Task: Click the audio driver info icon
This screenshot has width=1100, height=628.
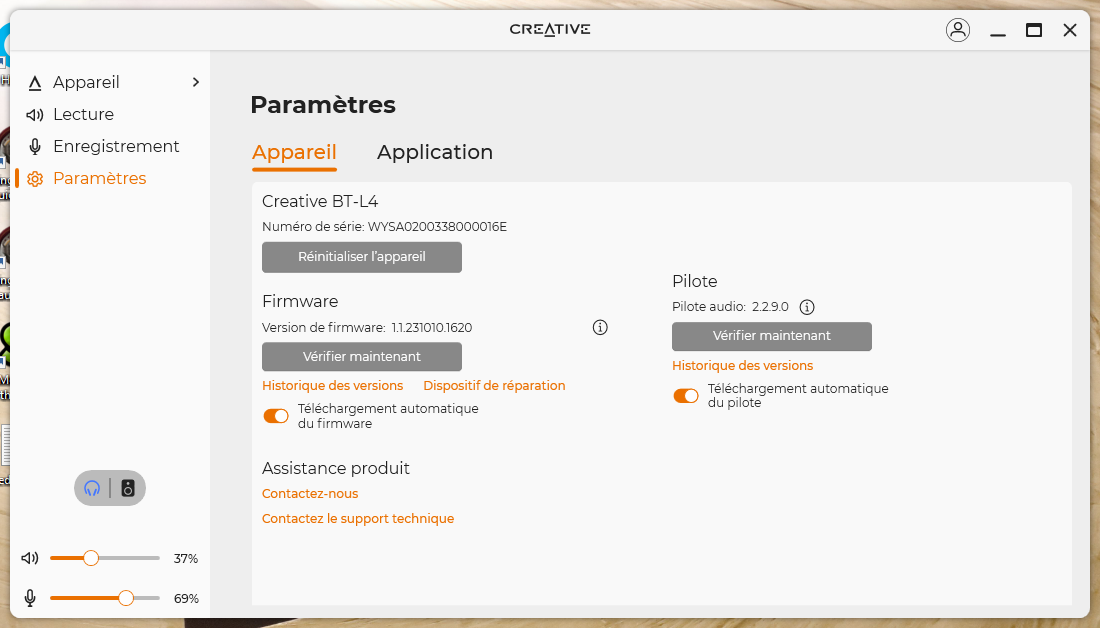Action: [807, 307]
